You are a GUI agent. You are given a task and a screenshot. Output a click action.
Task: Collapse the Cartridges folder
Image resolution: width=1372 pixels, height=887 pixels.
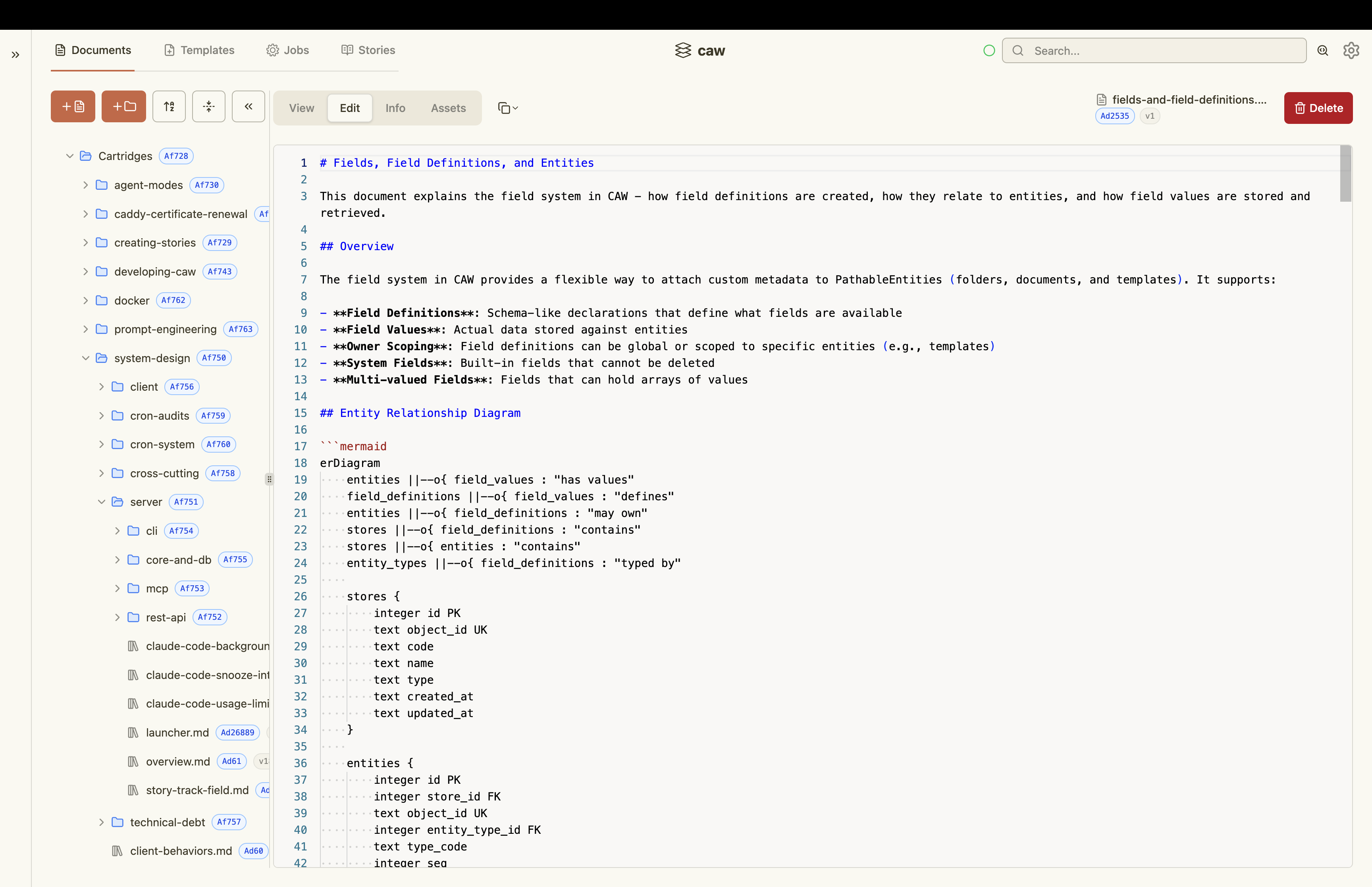pyautogui.click(x=69, y=156)
